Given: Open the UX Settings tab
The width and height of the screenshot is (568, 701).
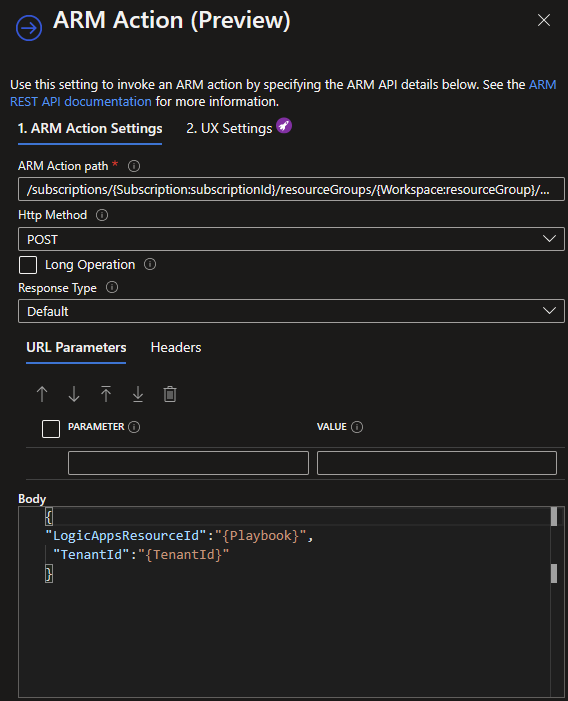Looking at the screenshot, I should click(x=229, y=129).
